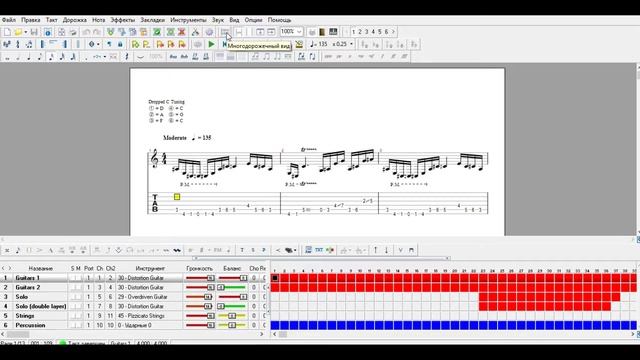Expand the Open file recent-files dropdown arrow
This screenshot has width=640, height=360.
pyautogui.click(x=25, y=32)
